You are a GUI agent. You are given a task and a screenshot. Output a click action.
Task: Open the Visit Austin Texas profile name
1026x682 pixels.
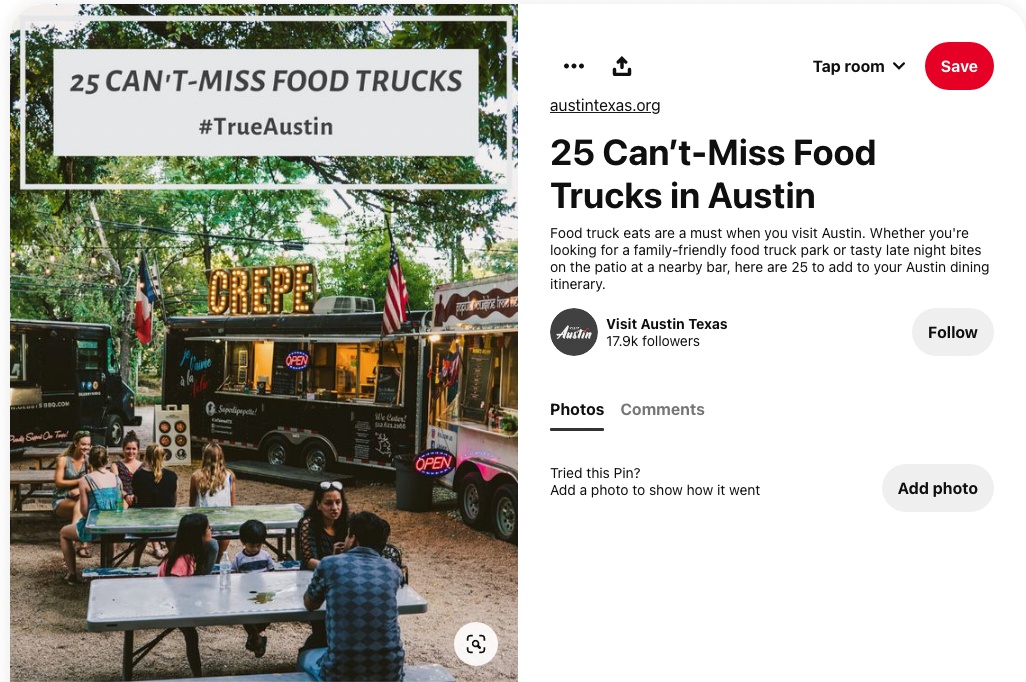666,324
